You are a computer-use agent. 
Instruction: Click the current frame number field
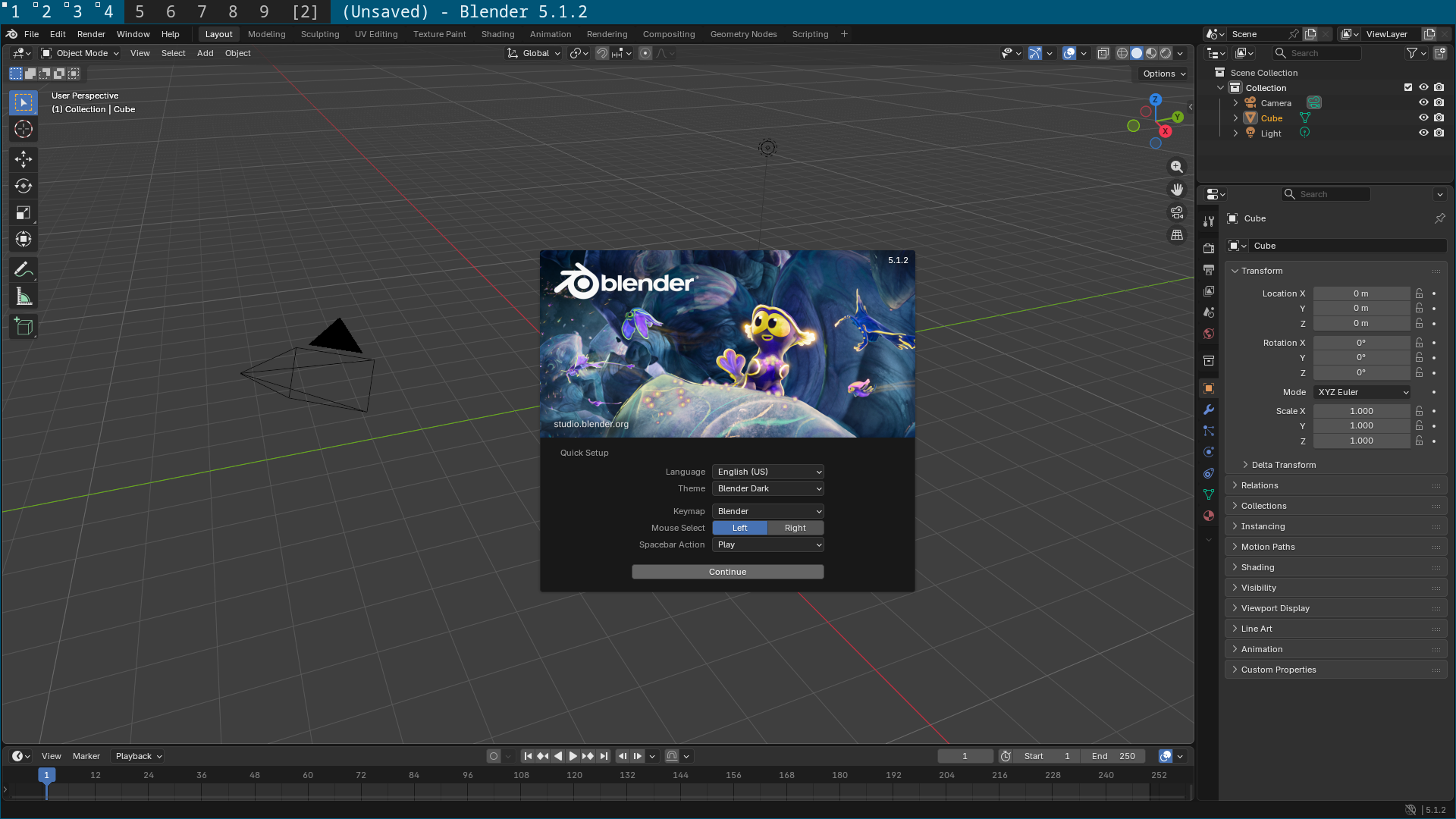pyautogui.click(x=965, y=756)
